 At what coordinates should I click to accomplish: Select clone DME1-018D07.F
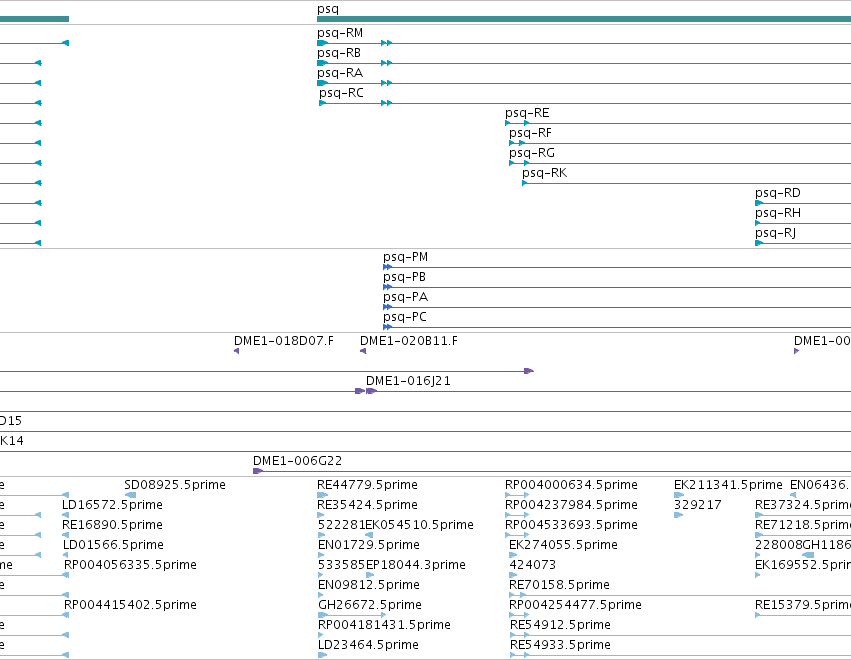284,341
